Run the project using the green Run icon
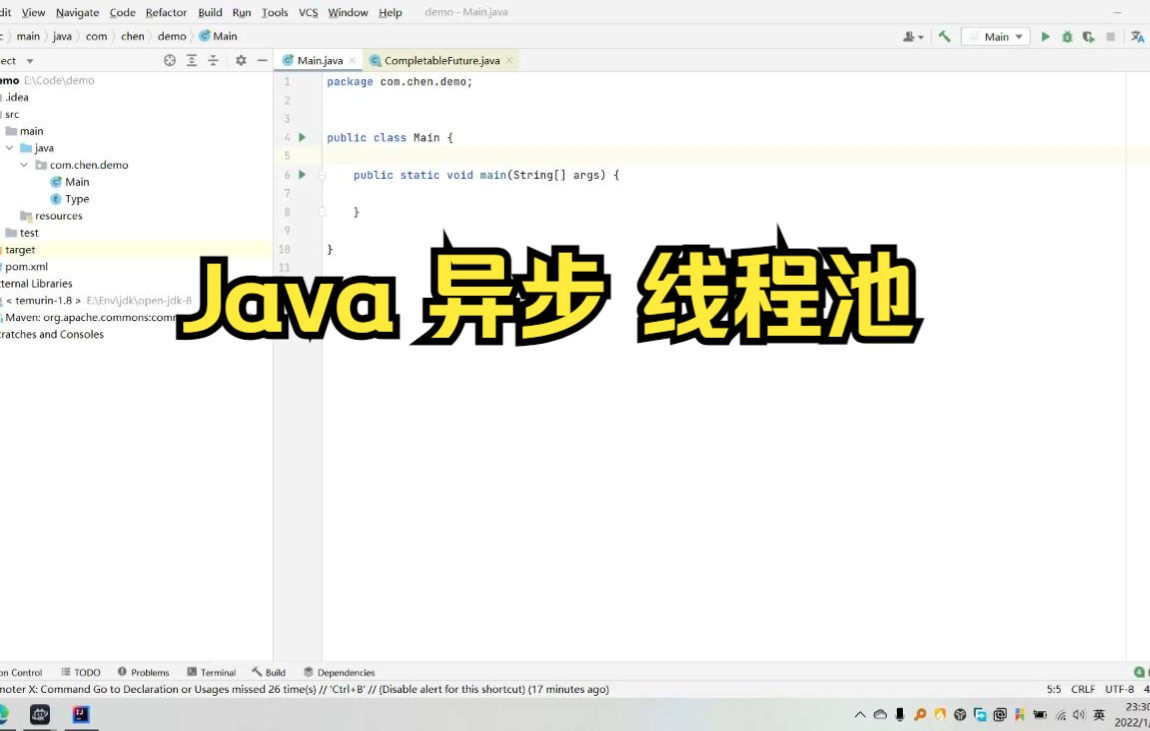The image size is (1150, 731). click(1044, 36)
